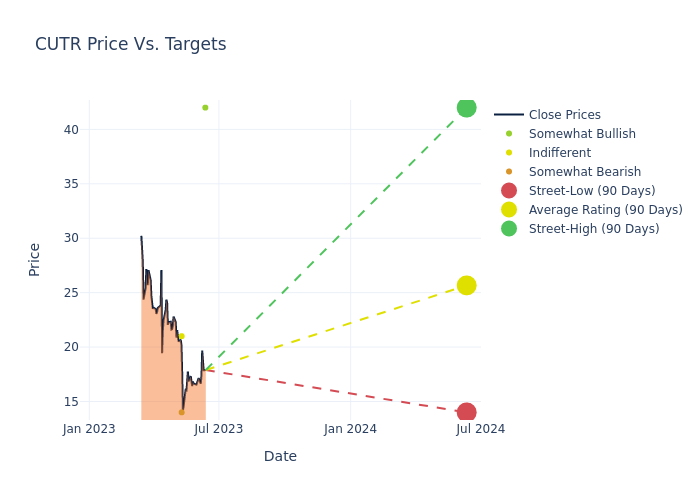This screenshot has width=700, height=500.
Task: Click the small green Somewhat Bullish point
Action: coord(205,108)
